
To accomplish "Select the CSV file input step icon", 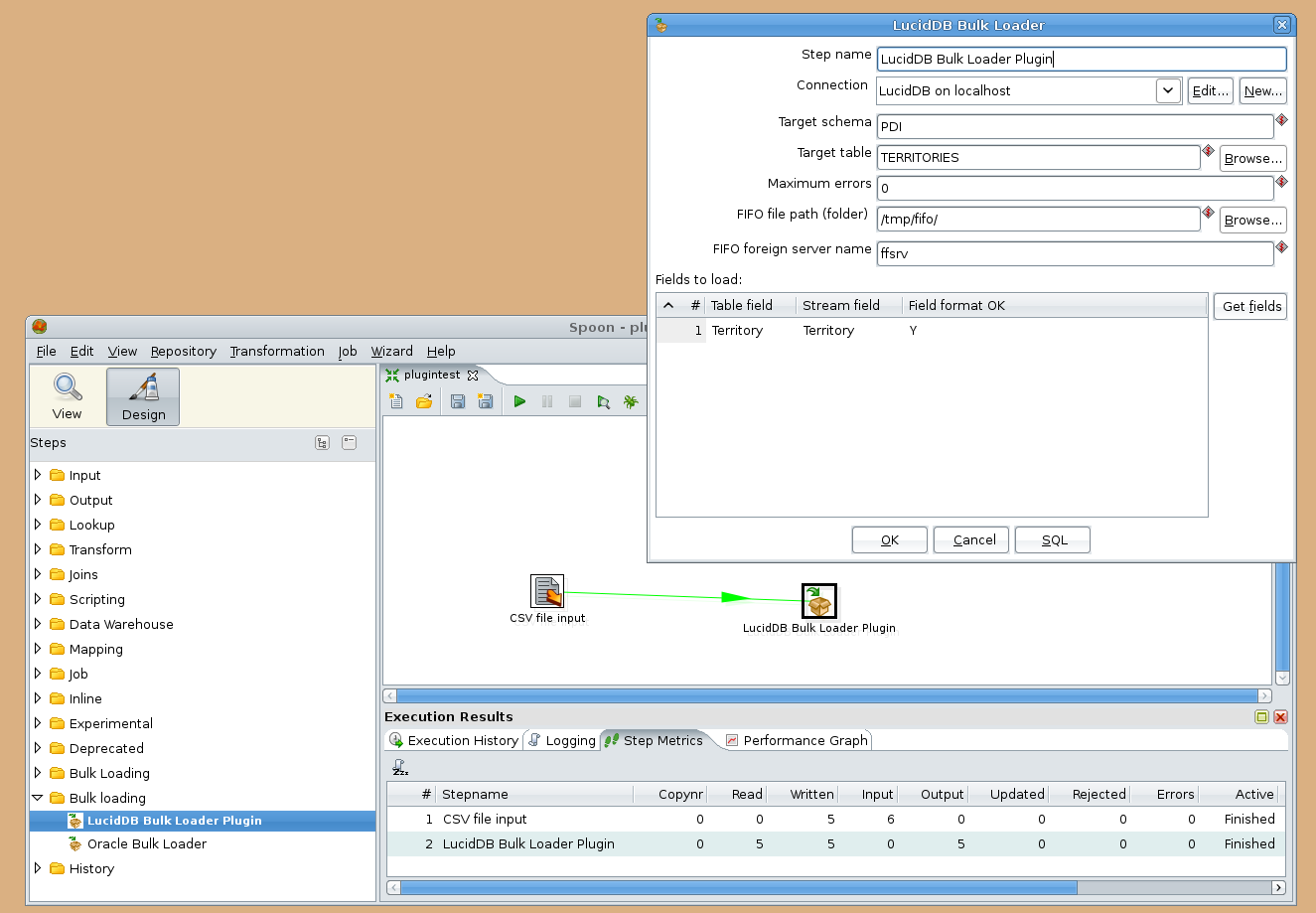I will click(x=547, y=590).
